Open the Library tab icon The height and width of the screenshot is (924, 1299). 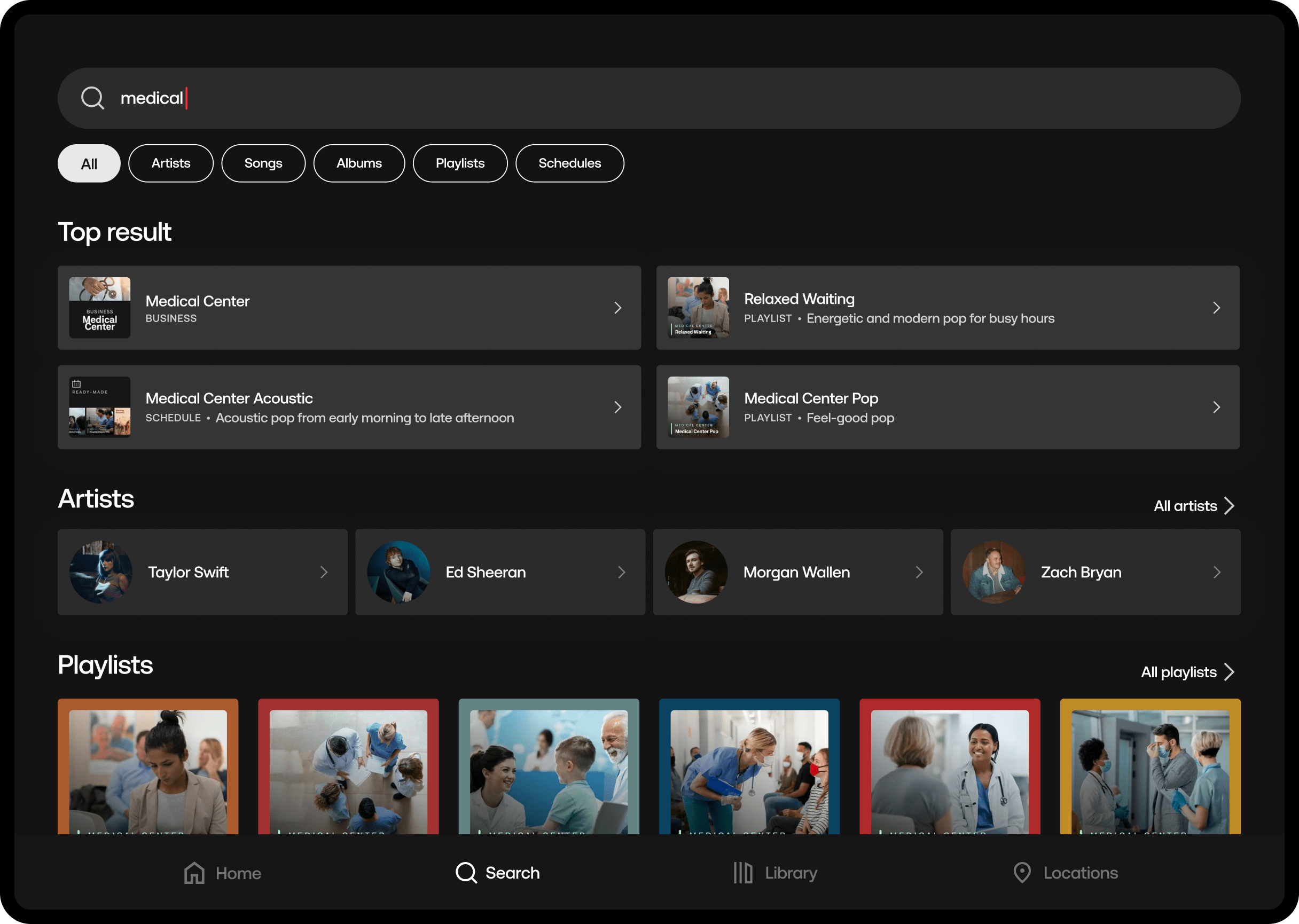(x=742, y=873)
